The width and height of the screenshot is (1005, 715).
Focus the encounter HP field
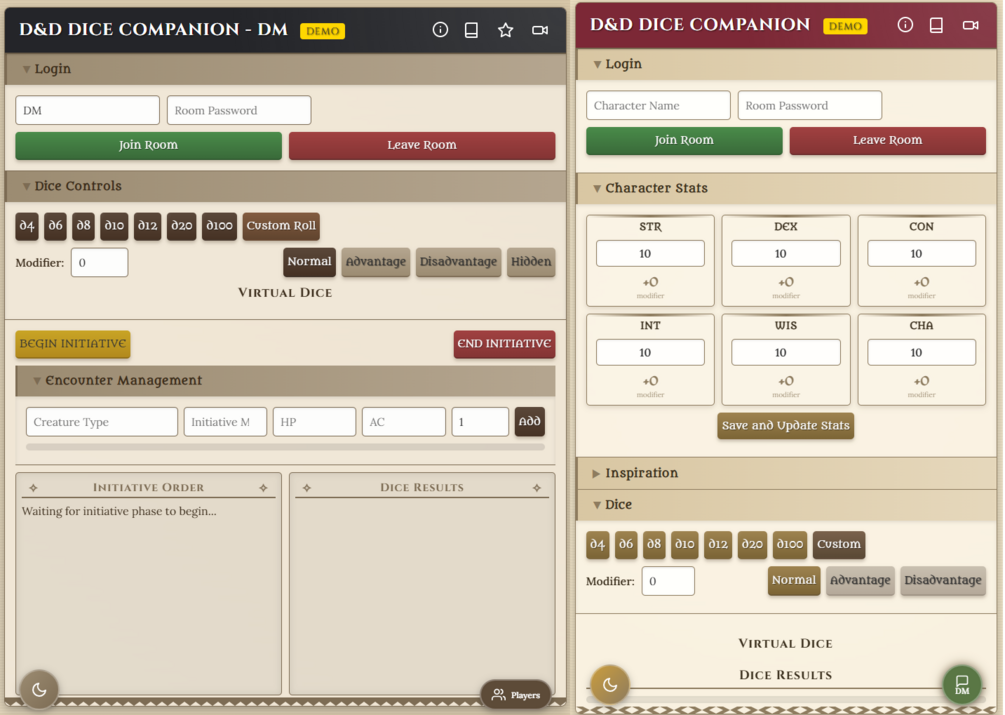click(x=314, y=422)
